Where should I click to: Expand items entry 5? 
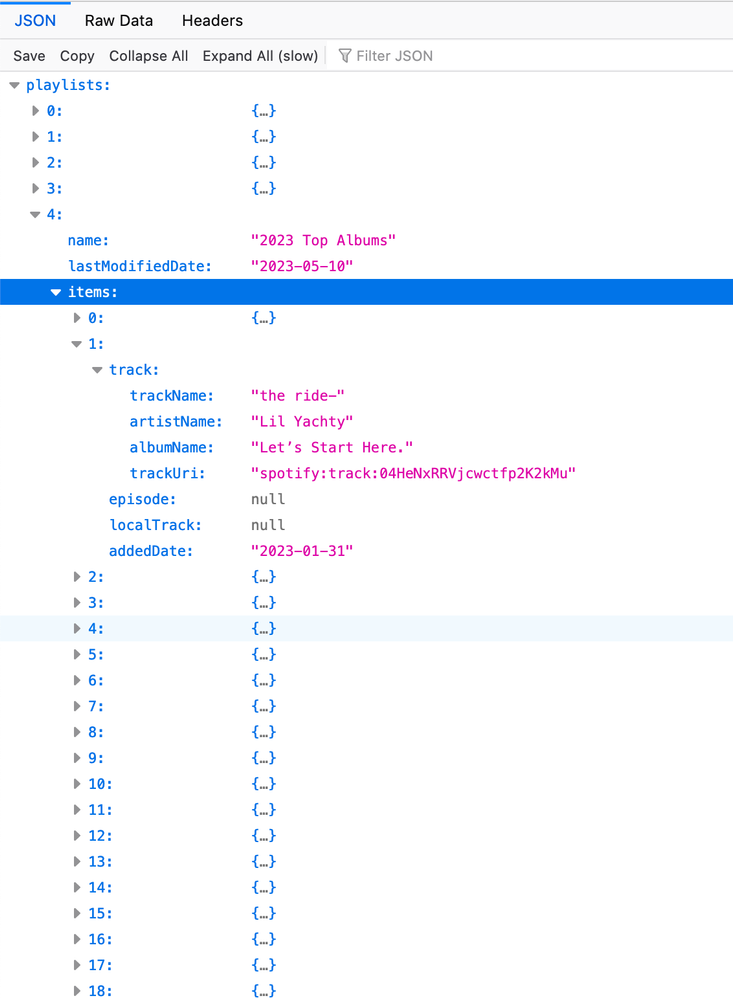77,655
